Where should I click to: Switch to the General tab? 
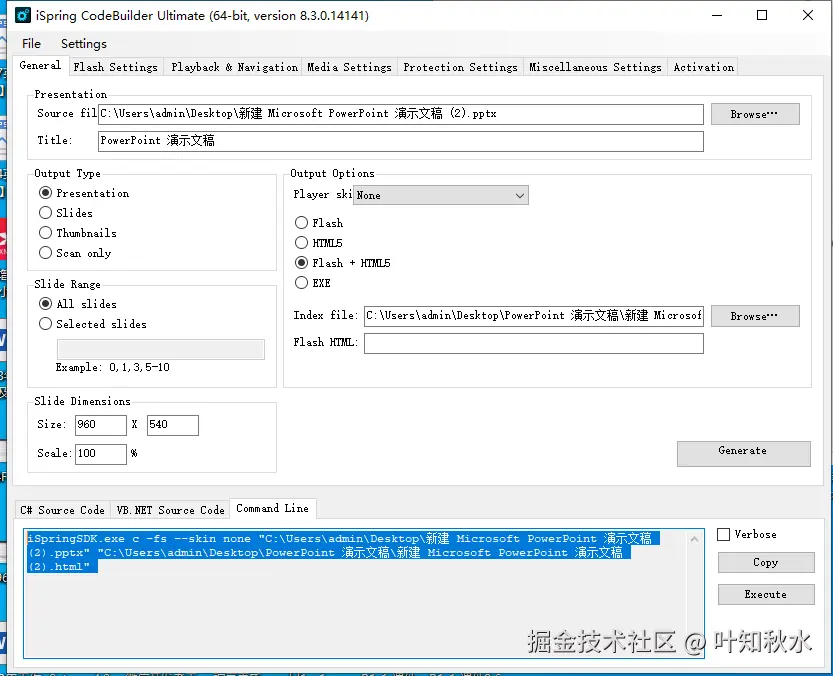point(40,65)
